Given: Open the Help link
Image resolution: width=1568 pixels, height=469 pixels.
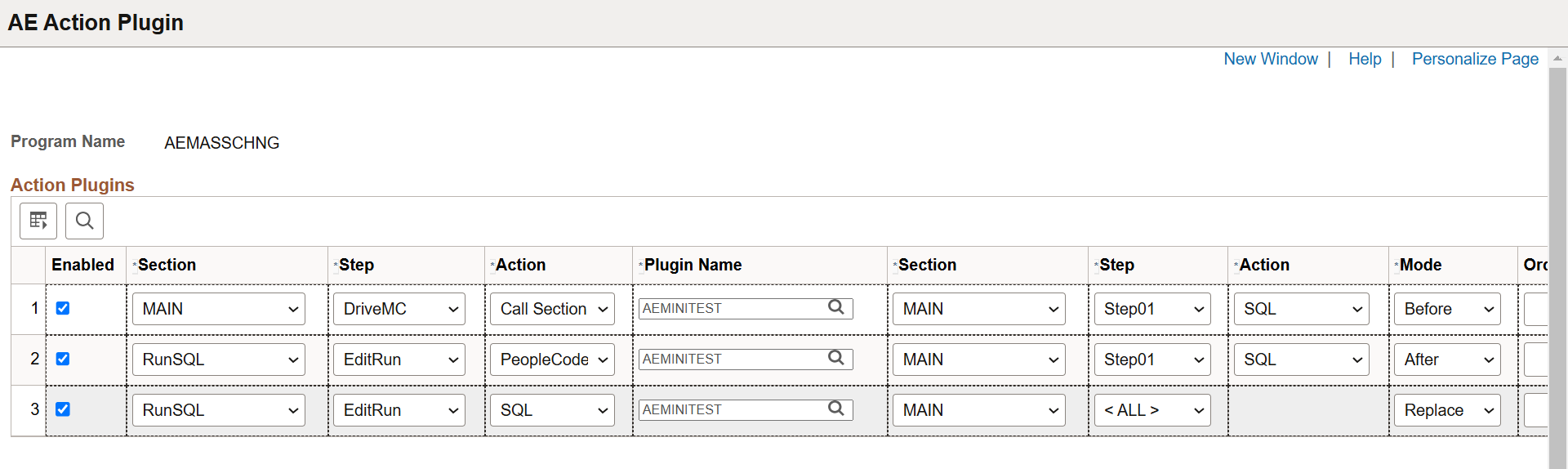Looking at the screenshot, I should click(x=1365, y=59).
